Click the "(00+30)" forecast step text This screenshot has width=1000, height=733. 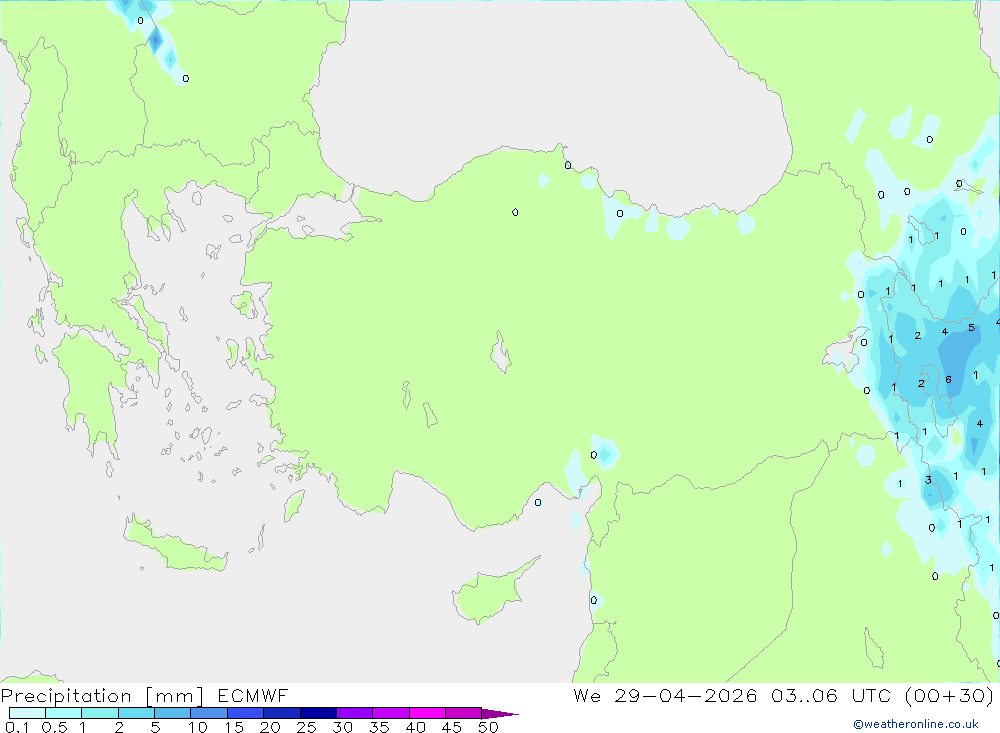(950, 696)
